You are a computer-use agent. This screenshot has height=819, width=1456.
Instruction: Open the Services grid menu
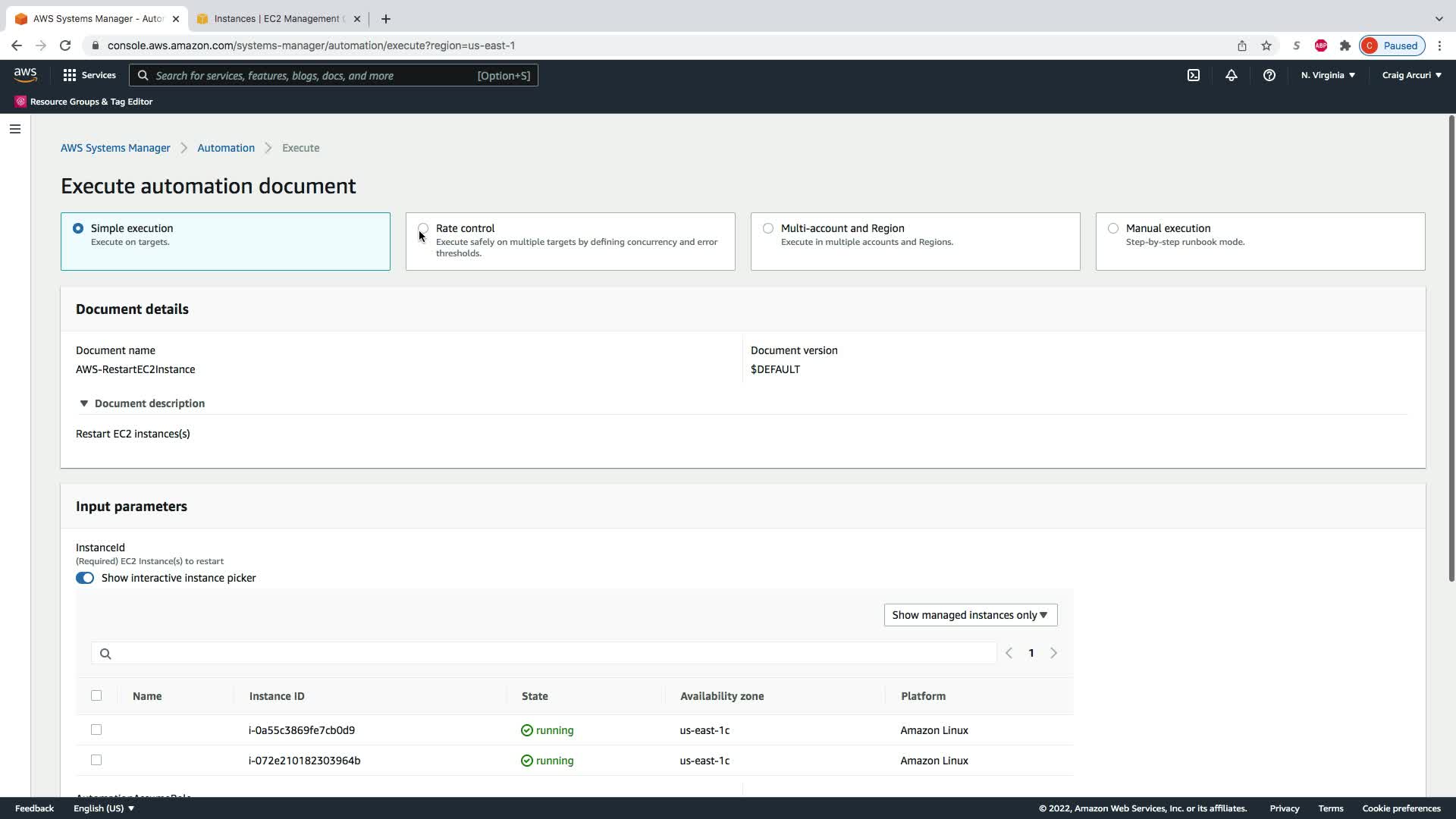[x=89, y=75]
